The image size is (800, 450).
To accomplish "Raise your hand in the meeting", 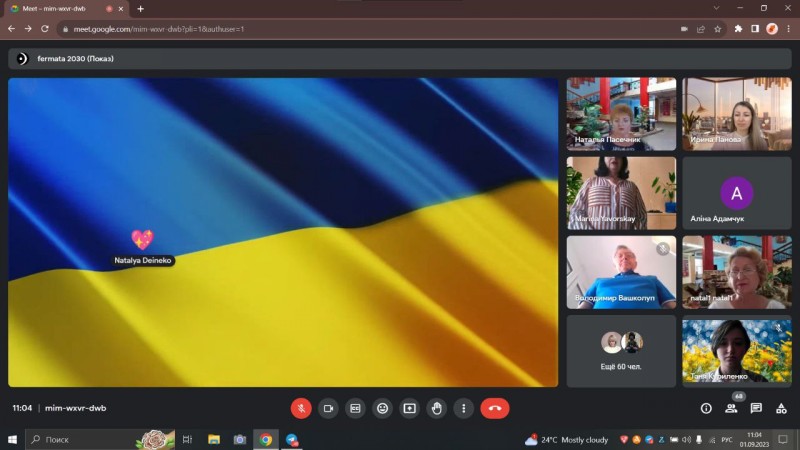I will coord(436,408).
